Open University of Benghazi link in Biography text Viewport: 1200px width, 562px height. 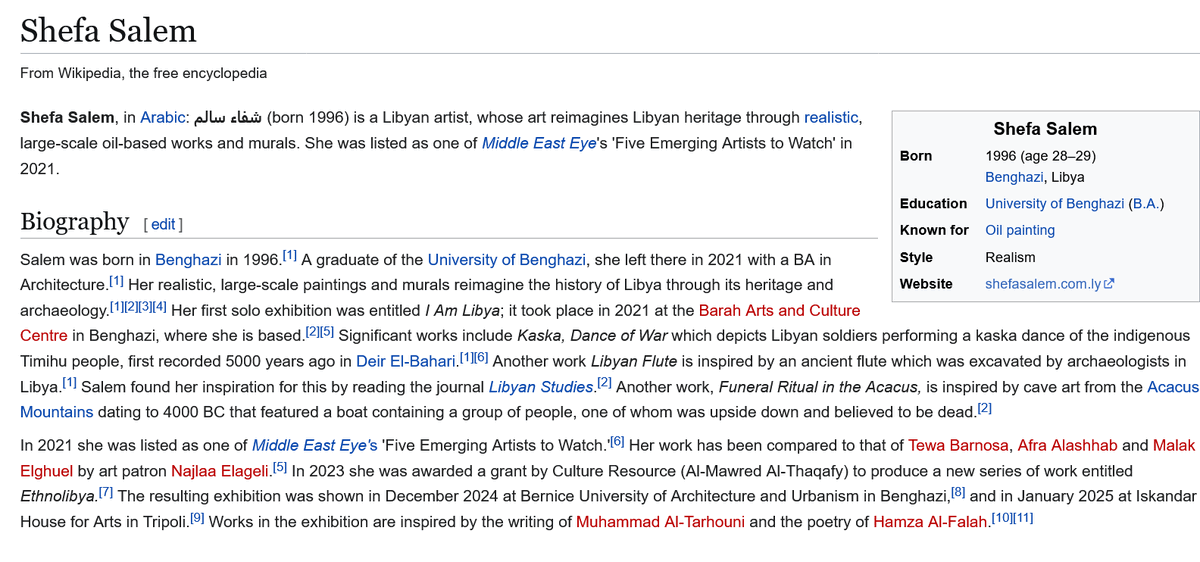tap(506, 260)
